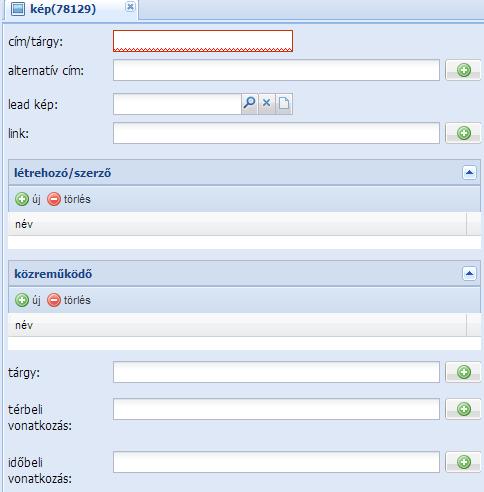Viewport: 484px width, 492px height.
Task: Add another alternatív cím with green plus
Action: (463, 70)
